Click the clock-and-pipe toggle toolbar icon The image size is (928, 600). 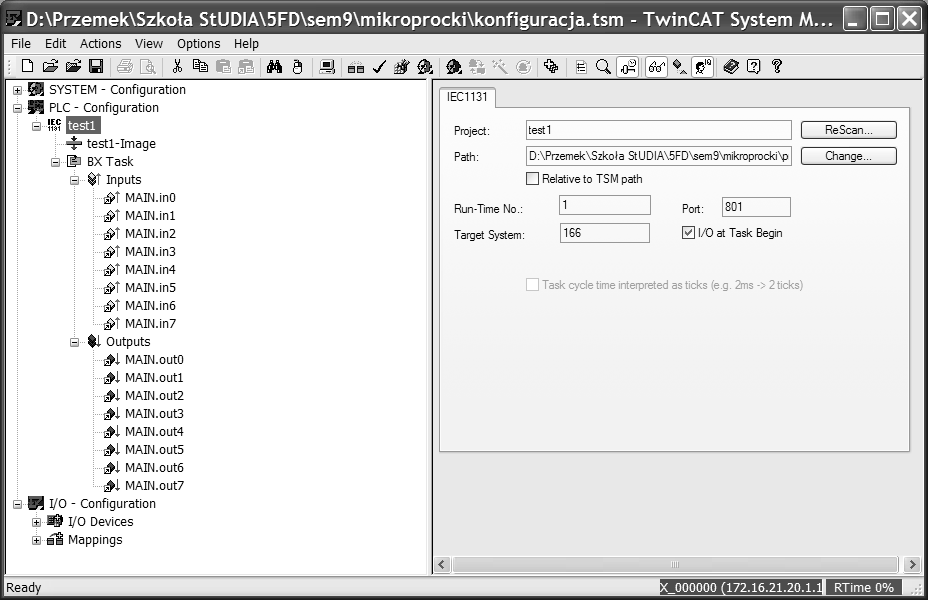coord(628,66)
